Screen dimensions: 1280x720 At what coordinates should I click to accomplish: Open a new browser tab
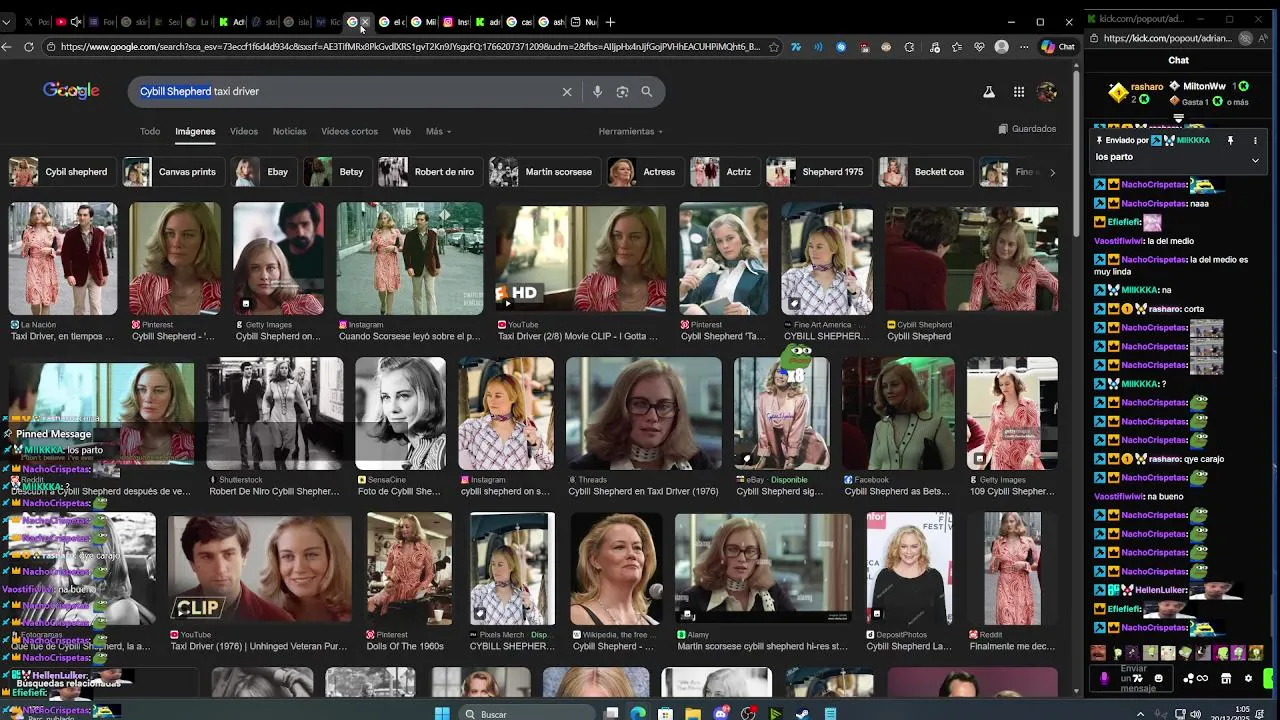611,22
